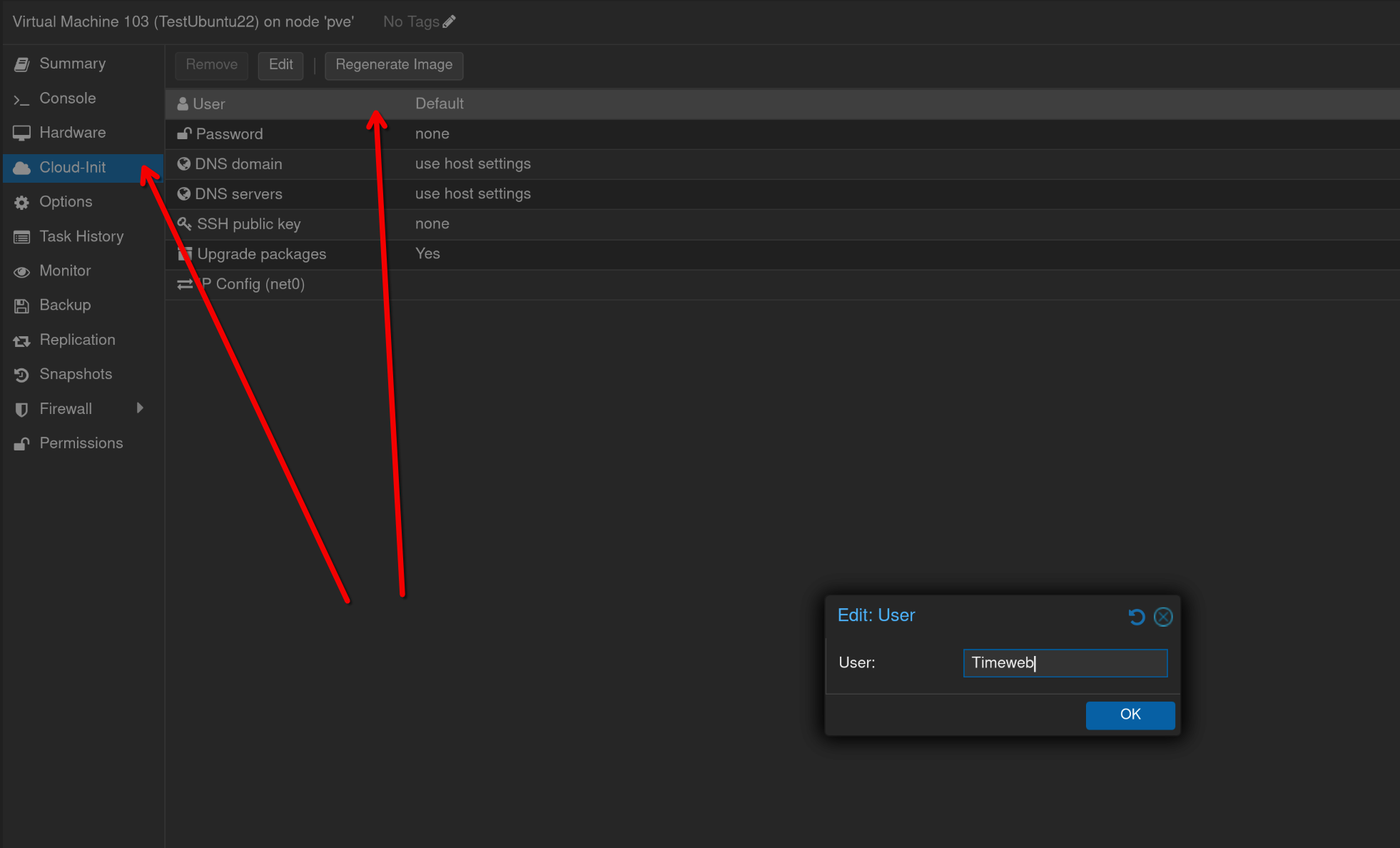Click the Edit button in toolbar
This screenshot has width=1400, height=848.
tap(280, 65)
